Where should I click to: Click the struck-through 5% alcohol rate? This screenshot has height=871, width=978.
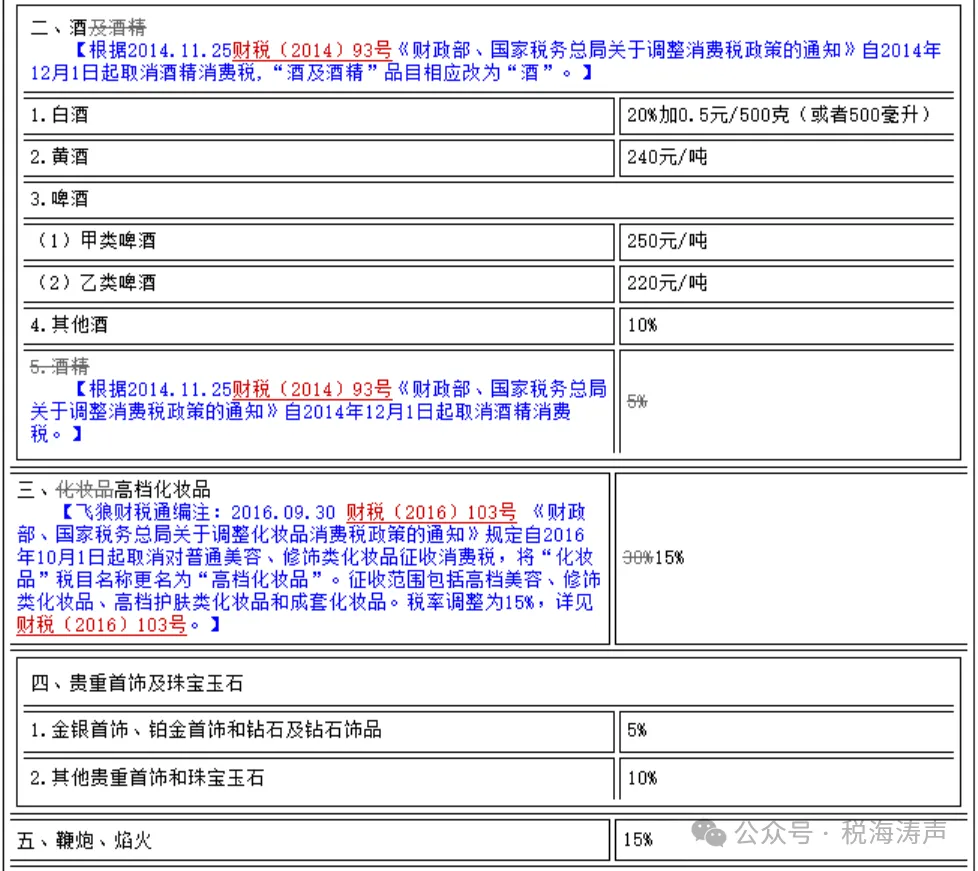click(x=637, y=401)
